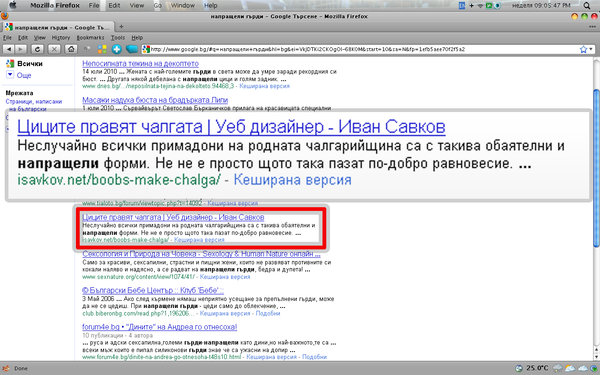The height and width of the screenshot is (375, 600).
Task: Click the blue square menu bar icon
Action: pos(462,5)
